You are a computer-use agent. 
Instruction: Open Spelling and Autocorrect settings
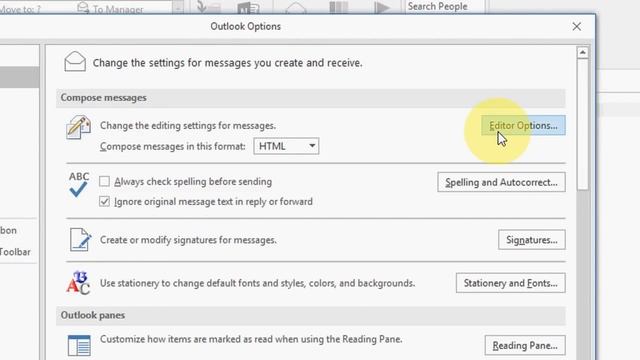501,182
